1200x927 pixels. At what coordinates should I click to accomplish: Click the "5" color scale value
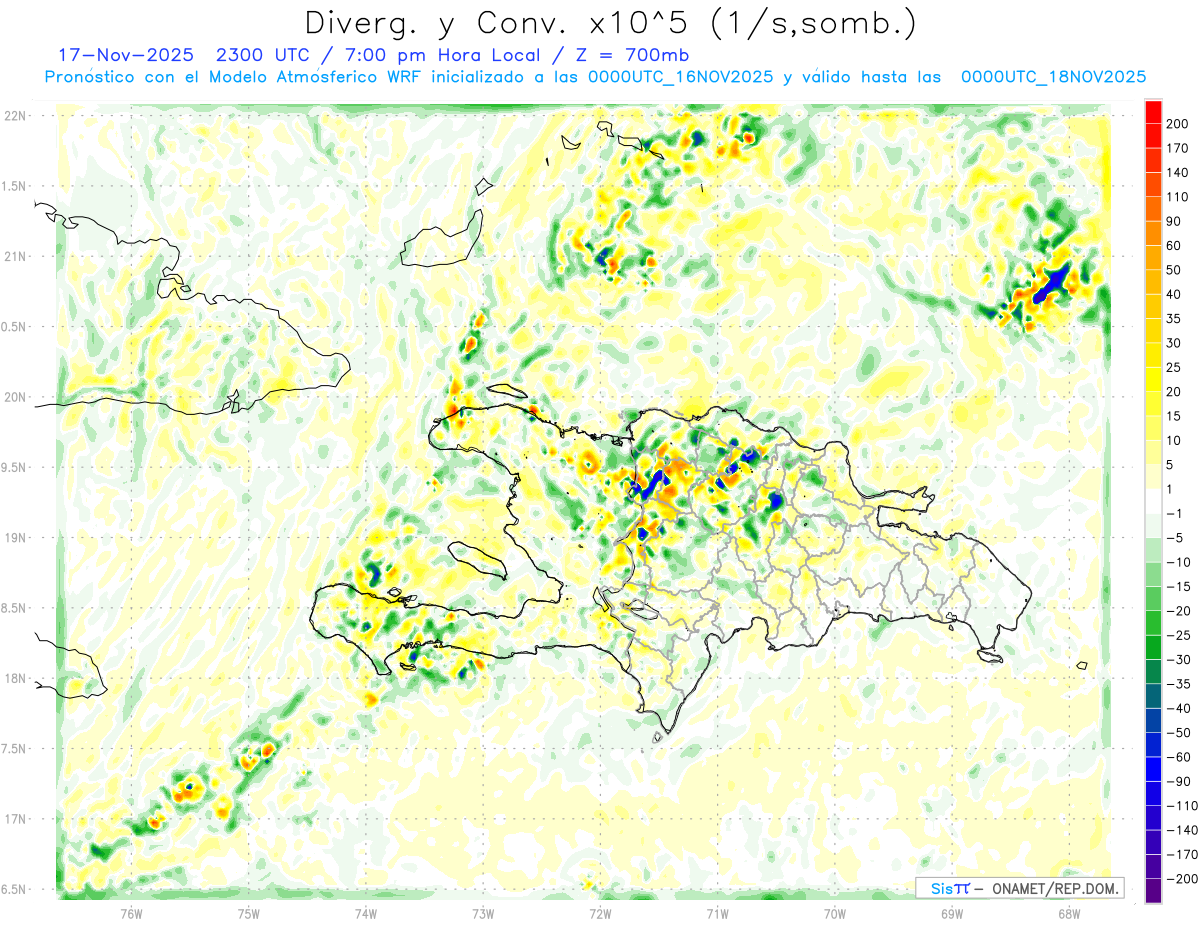tap(1170, 465)
